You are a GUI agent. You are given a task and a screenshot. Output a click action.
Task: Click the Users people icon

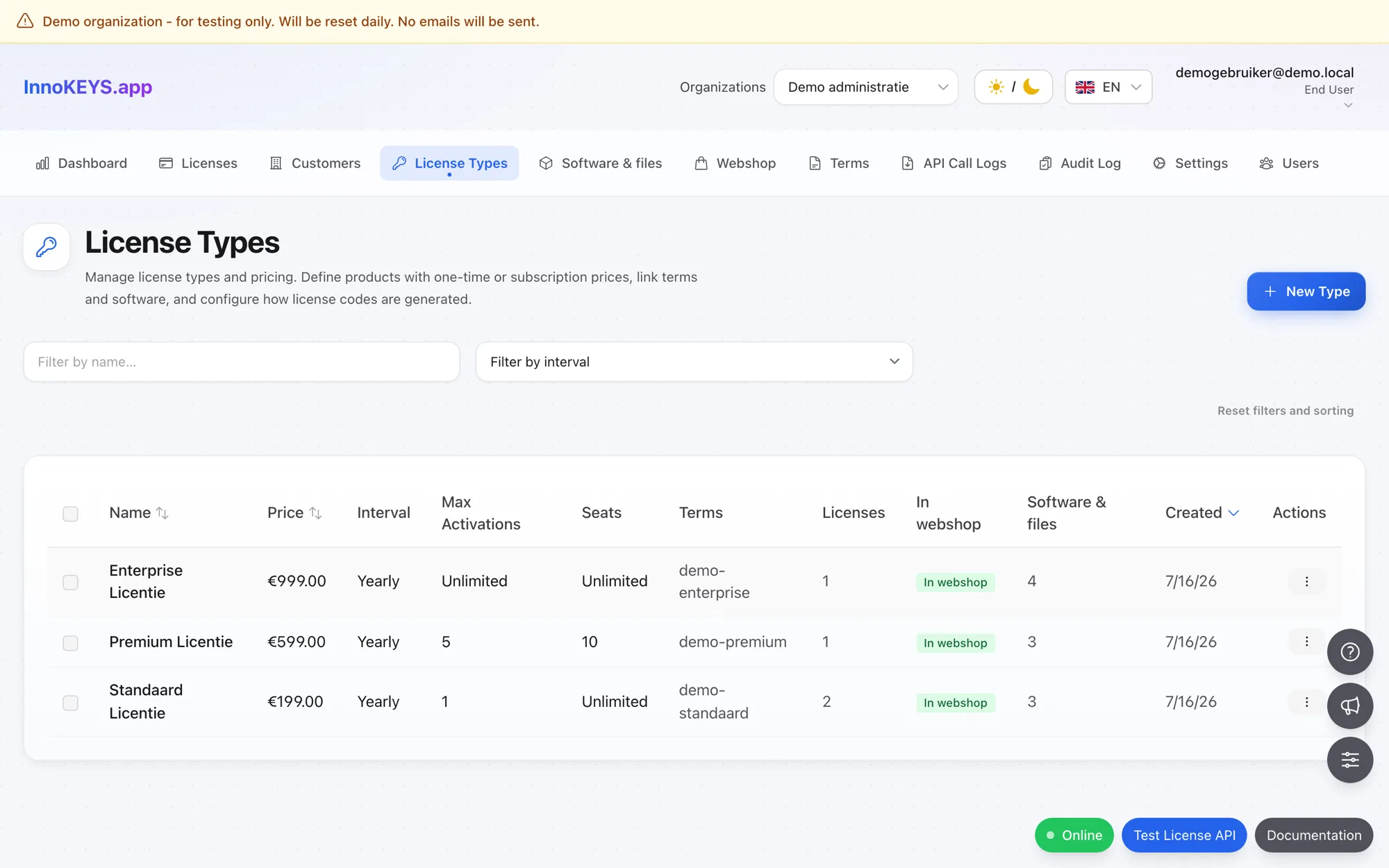(x=1267, y=163)
